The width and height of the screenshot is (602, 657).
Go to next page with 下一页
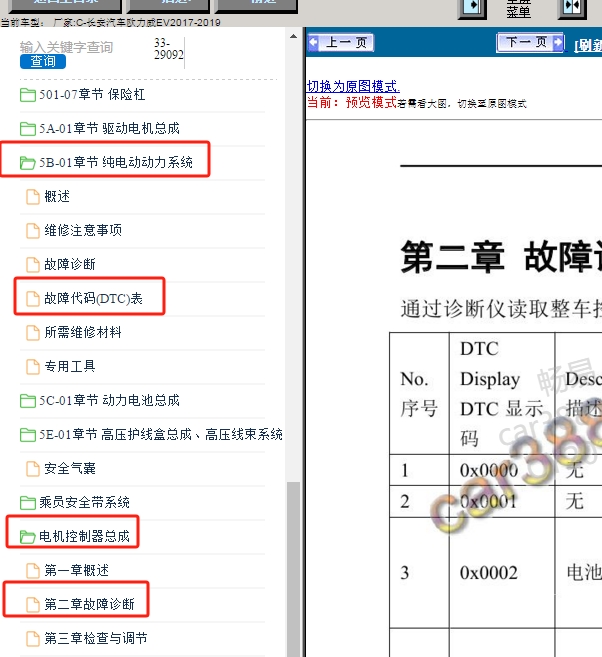530,42
